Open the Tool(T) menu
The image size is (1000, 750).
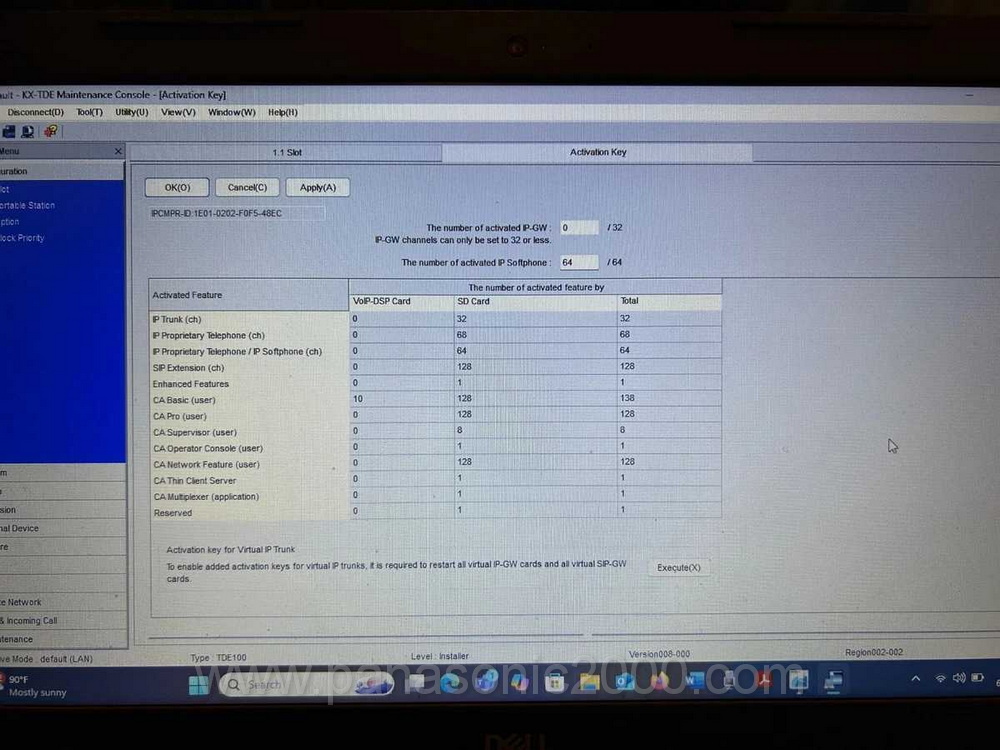90,112
